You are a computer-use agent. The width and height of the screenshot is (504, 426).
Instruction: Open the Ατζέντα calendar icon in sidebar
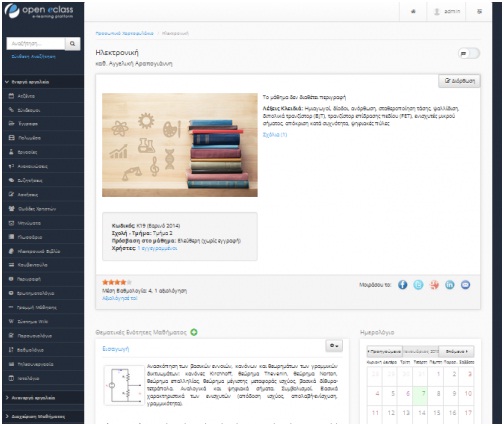pyautogui.click(x=12, y=96)
